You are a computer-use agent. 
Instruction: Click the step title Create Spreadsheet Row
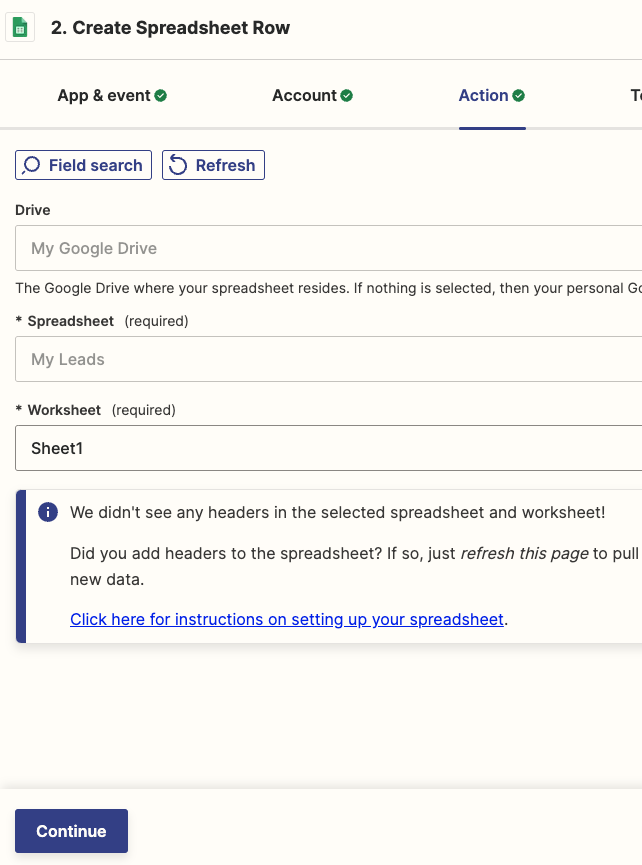point(170,28)
